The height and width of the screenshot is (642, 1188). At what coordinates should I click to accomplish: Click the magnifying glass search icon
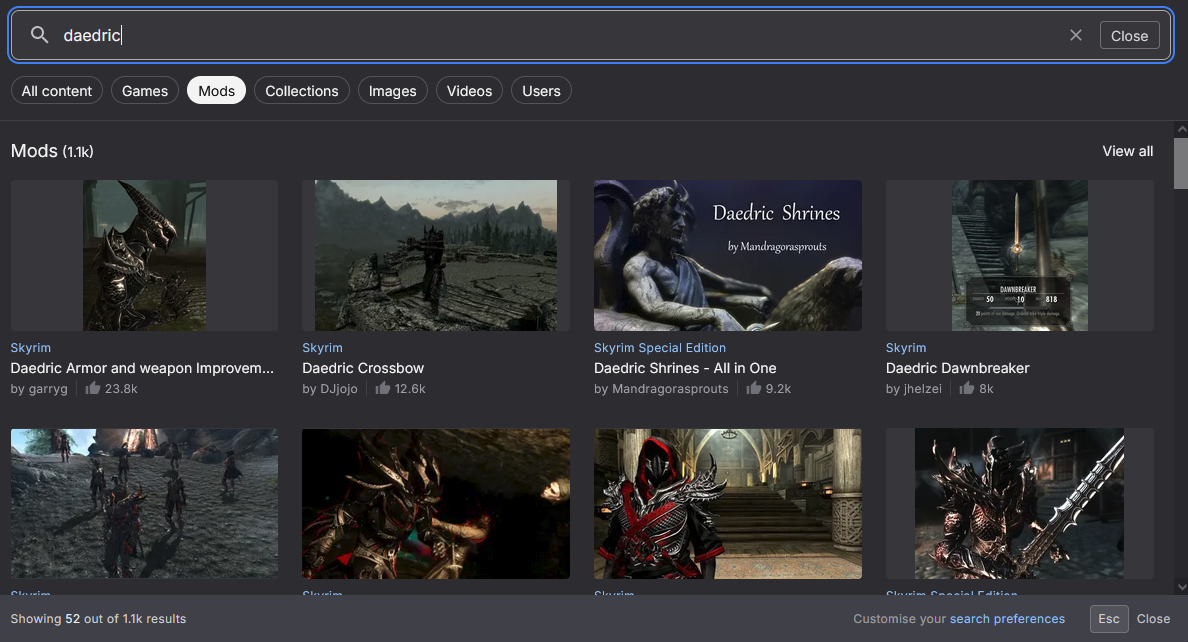point(39,35)
